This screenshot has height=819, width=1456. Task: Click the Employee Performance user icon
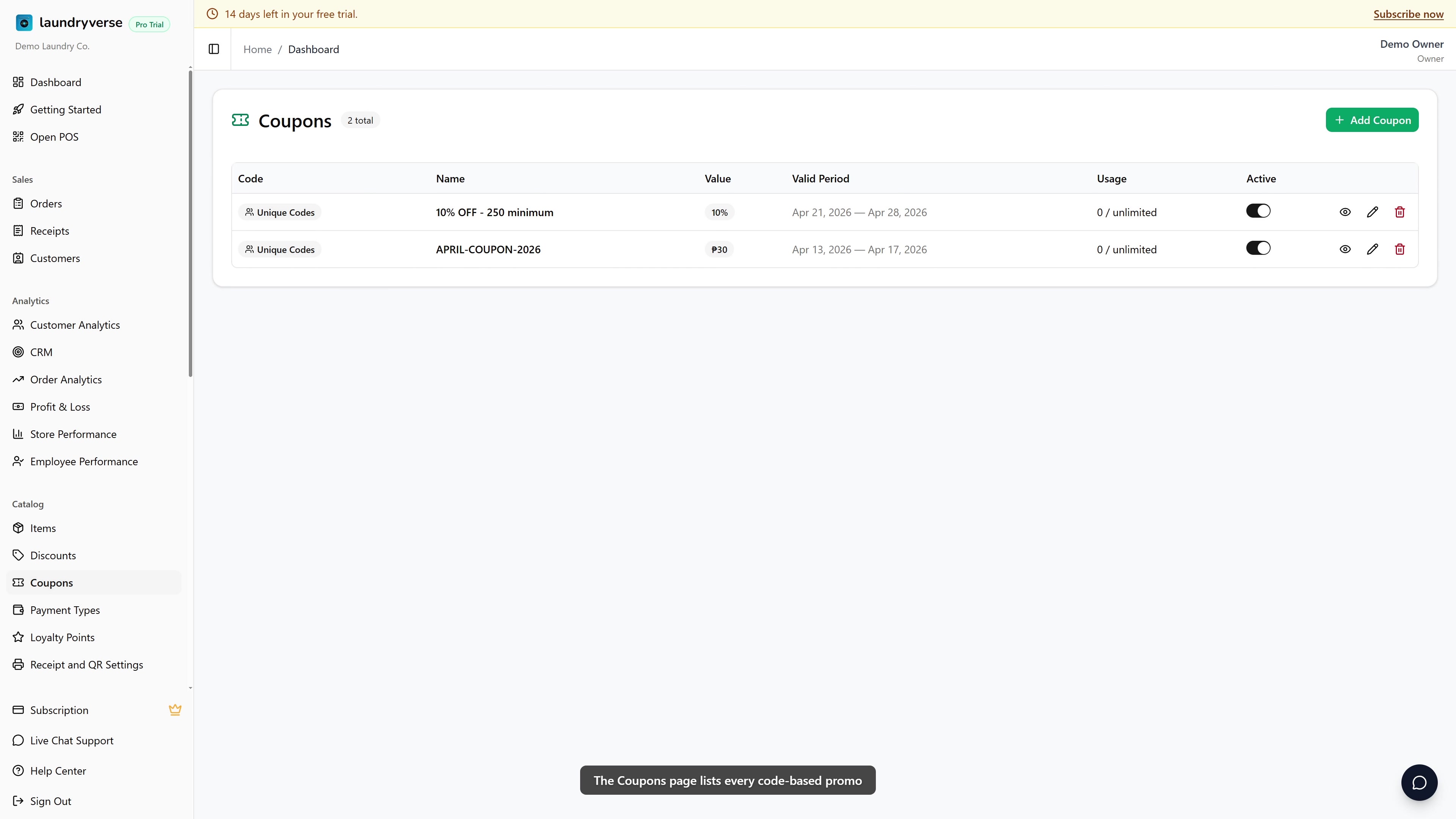click(x=18, y=461)
